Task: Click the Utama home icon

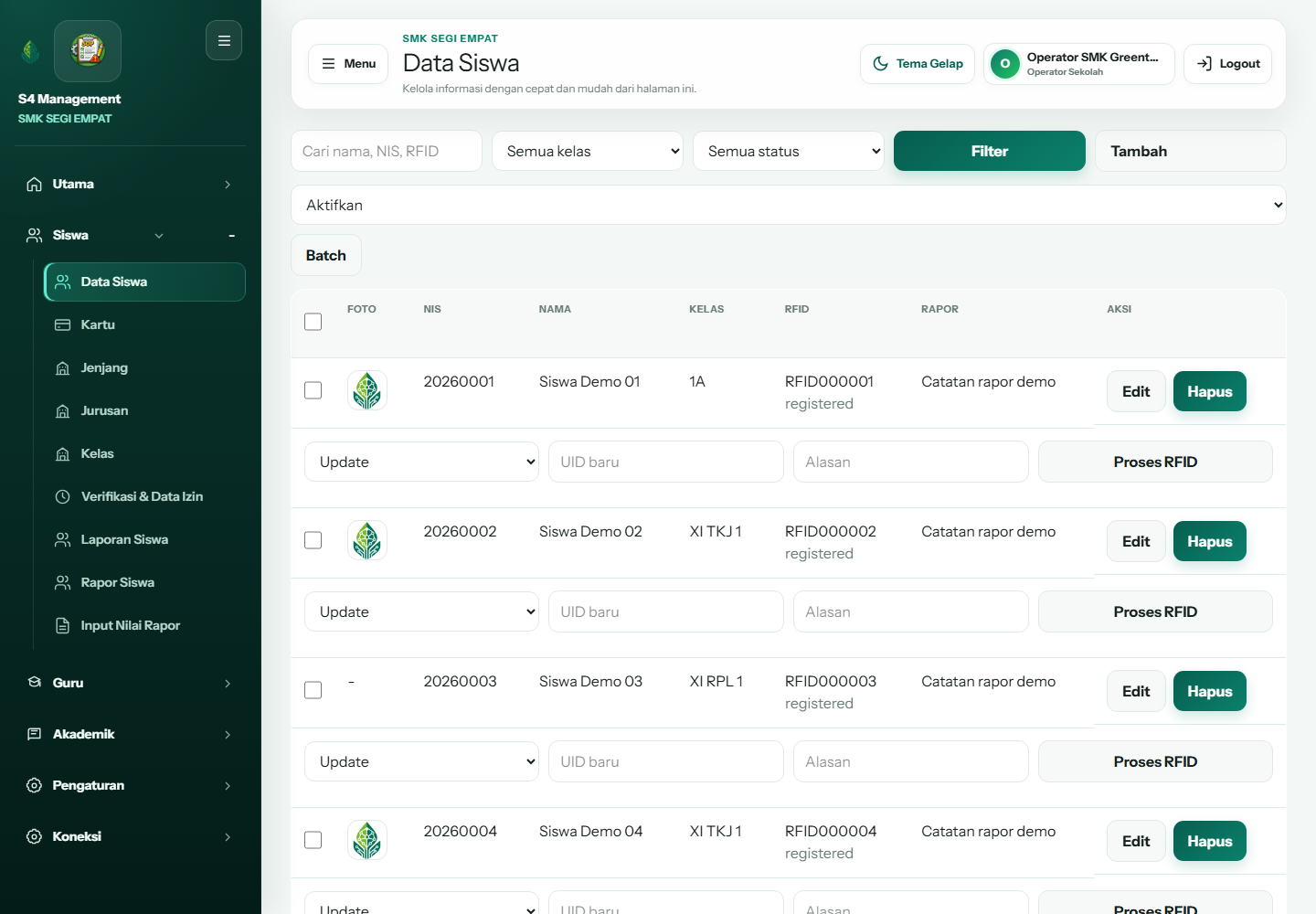Action: [35, 185]
